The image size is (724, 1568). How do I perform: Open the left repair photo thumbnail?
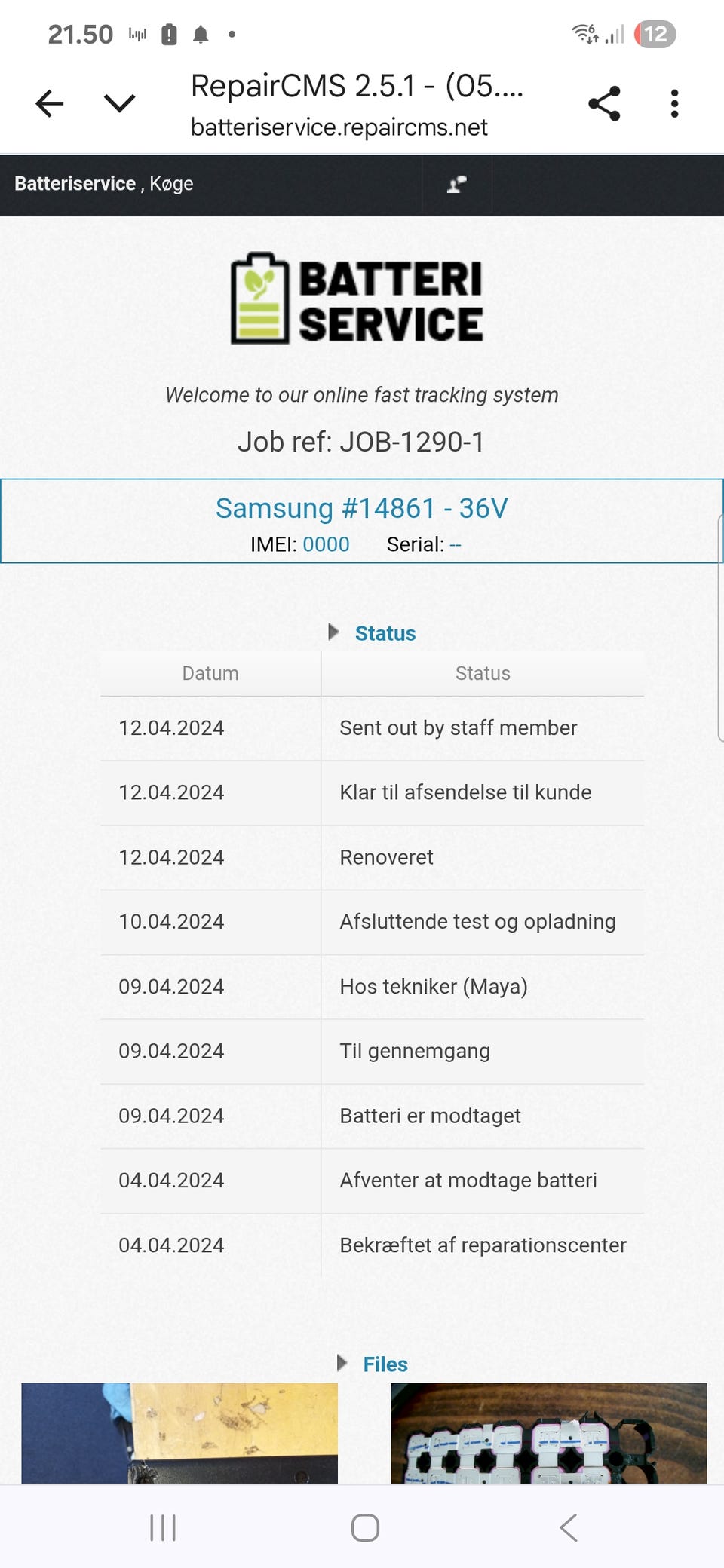coord(179,1432)
